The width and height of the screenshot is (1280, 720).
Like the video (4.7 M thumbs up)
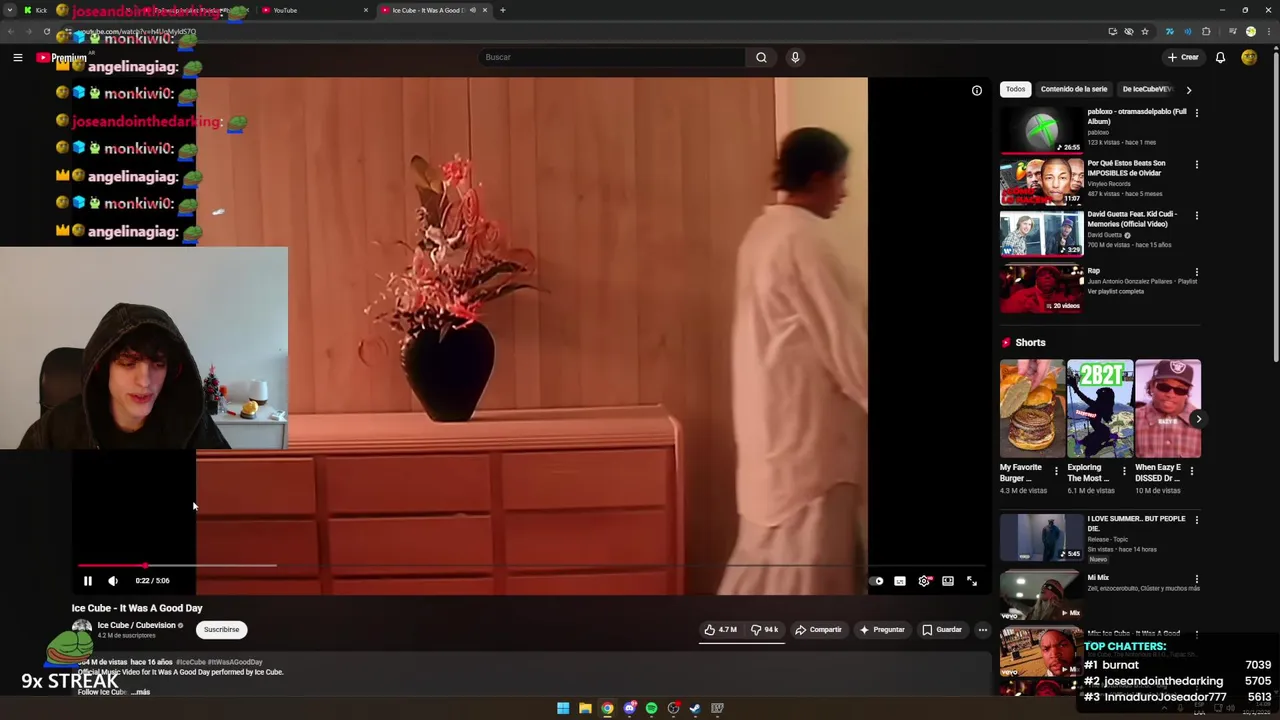pos(721,630)
